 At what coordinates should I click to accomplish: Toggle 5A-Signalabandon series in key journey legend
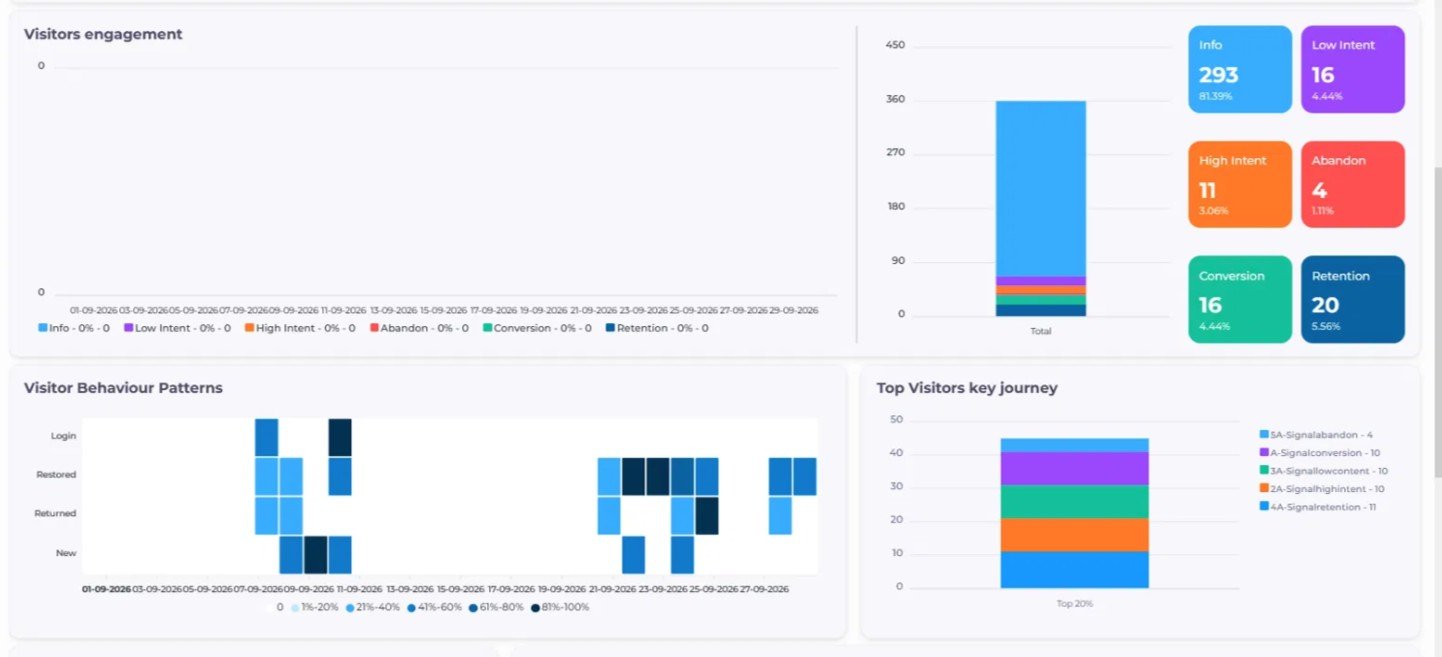(1315, 435)
